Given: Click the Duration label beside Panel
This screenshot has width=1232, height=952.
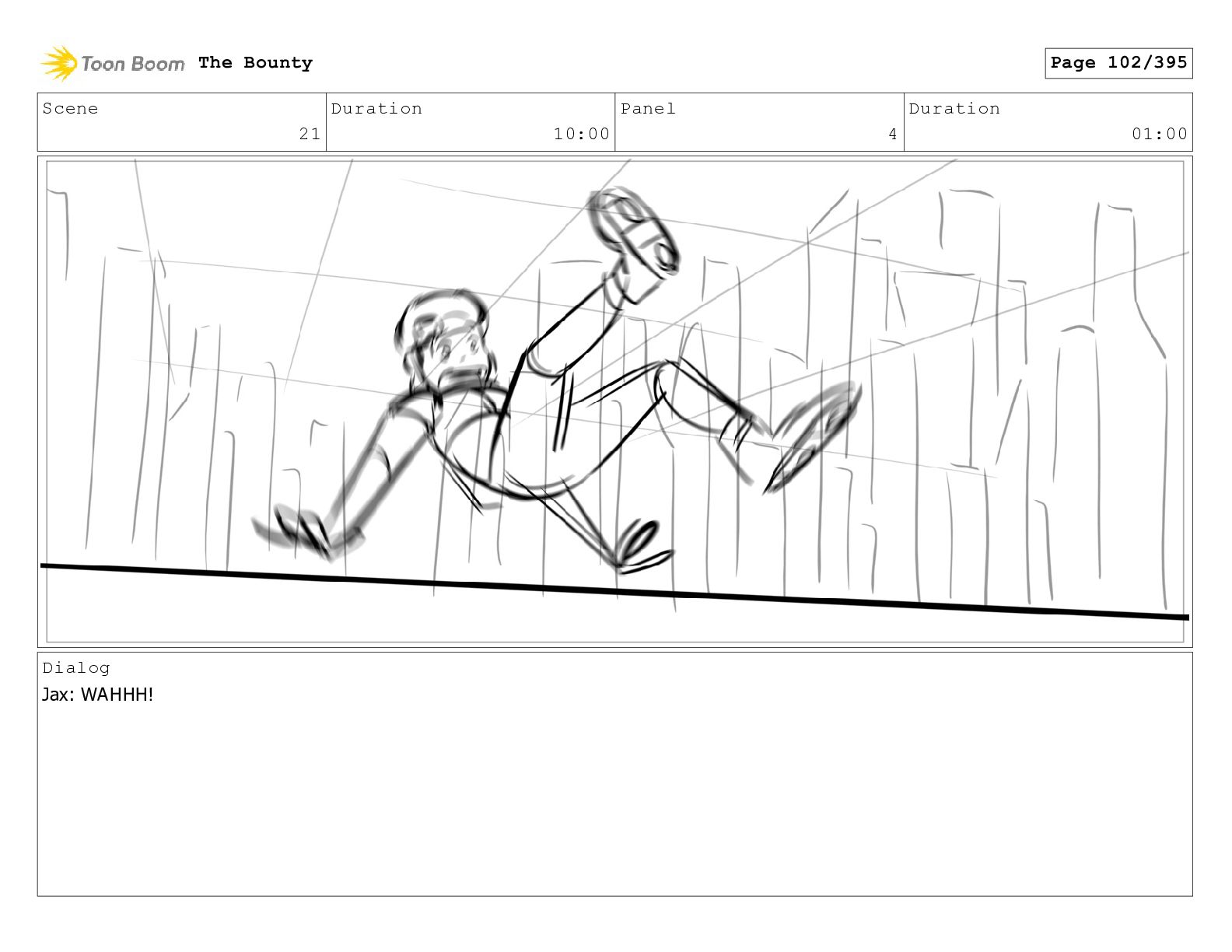Looking at the screenshot, I should point(954,109).
